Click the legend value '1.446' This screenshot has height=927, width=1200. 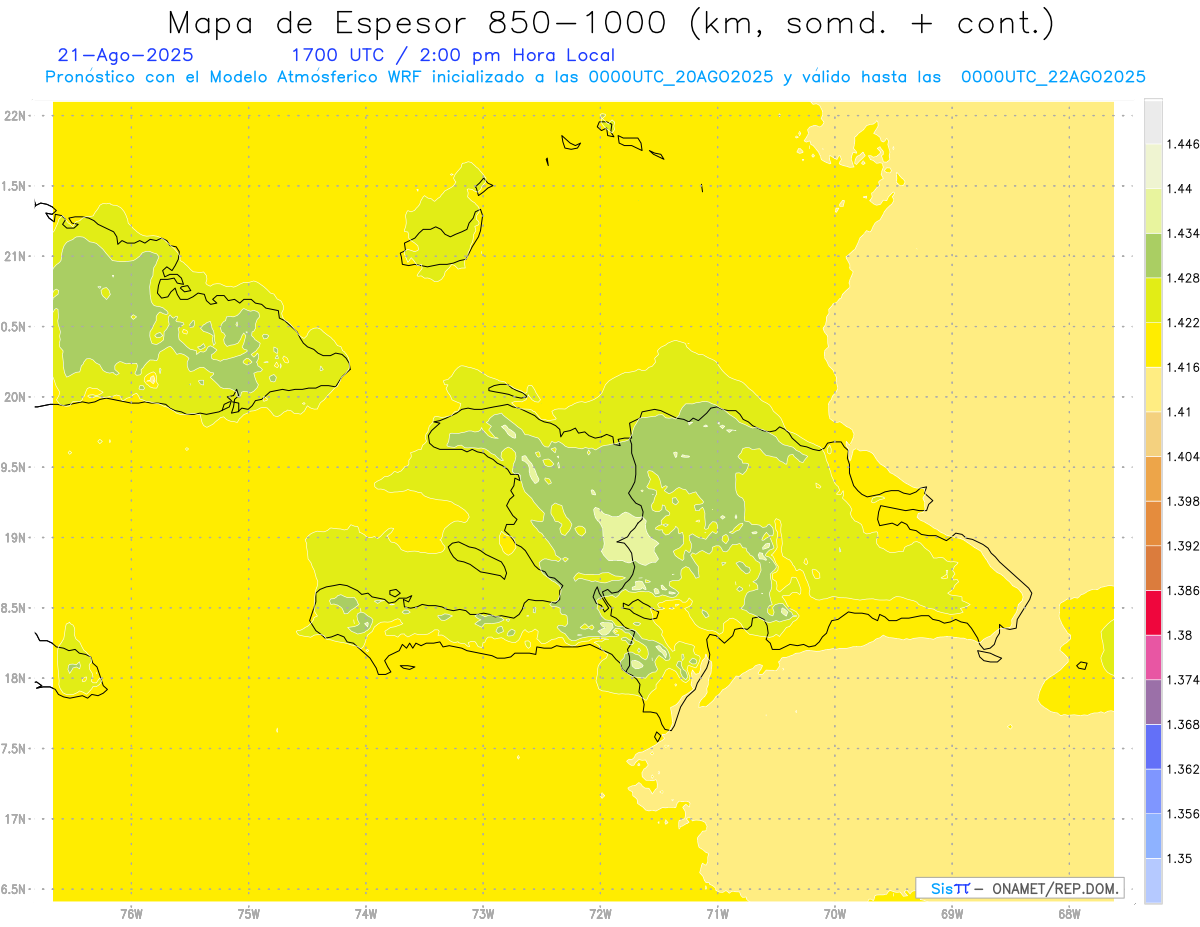pyautogui.click(x=1183, y=144)
